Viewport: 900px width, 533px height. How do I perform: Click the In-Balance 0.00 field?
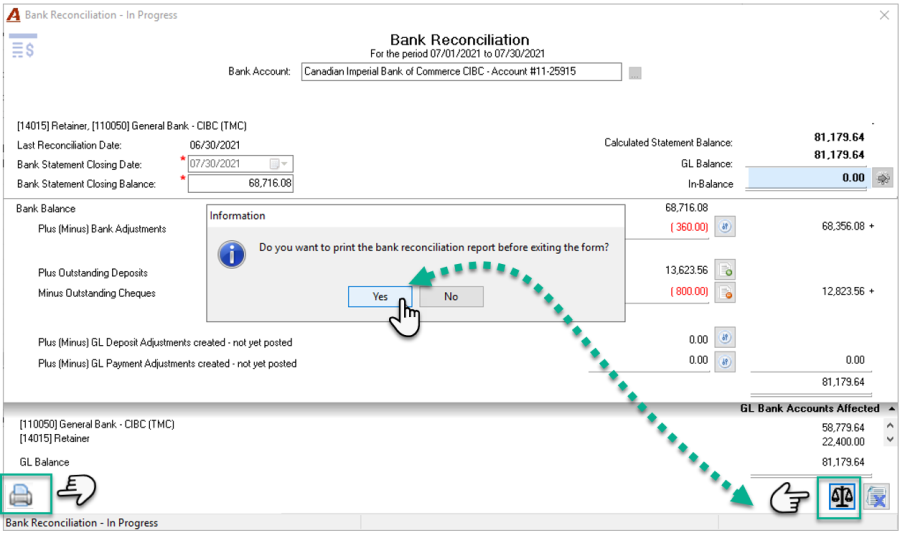[x=807, y=178]
